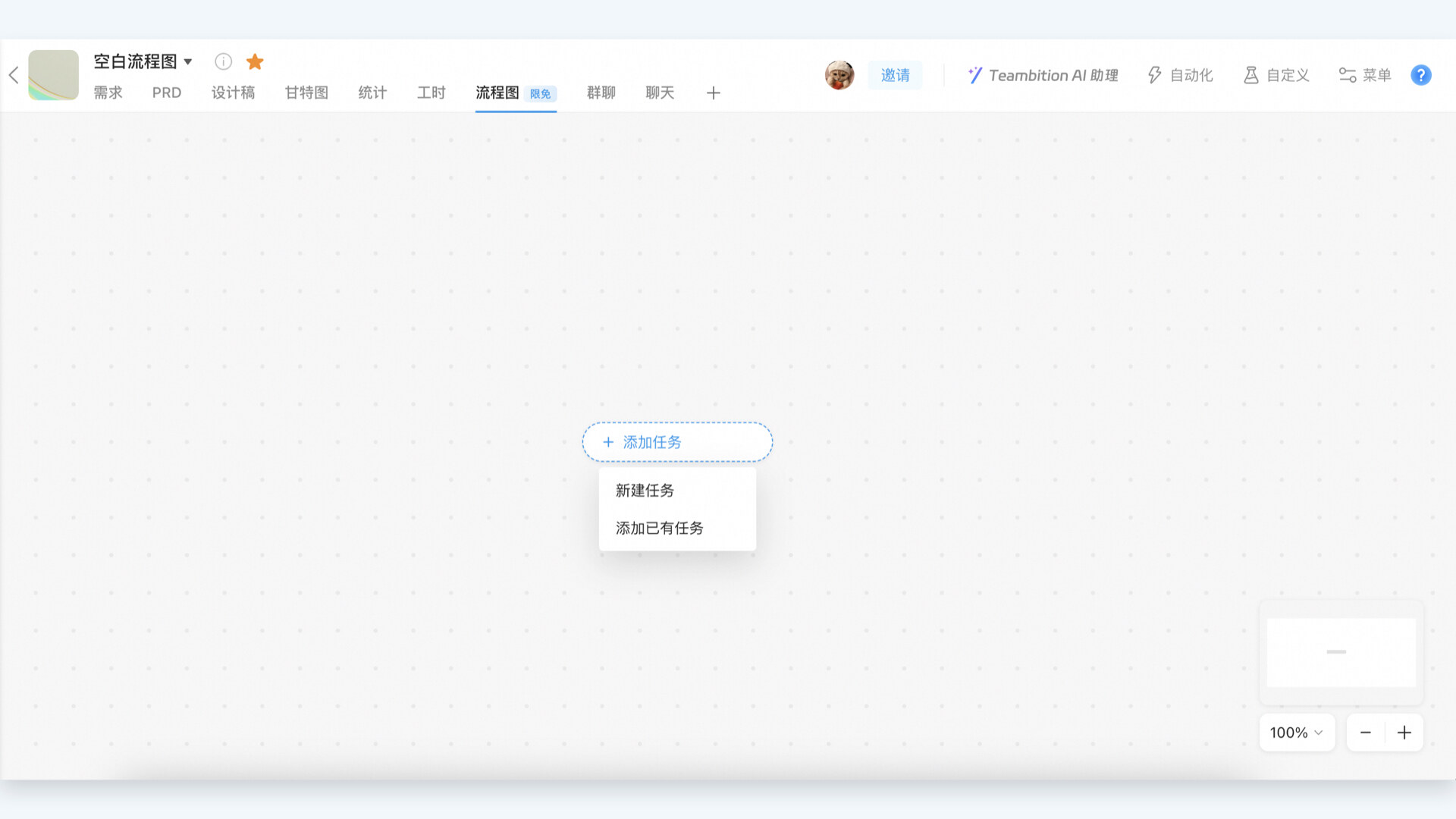This screenshot has width=1456, height=819.
Task: Open the 工时 tab
Action: pos(431,93)
